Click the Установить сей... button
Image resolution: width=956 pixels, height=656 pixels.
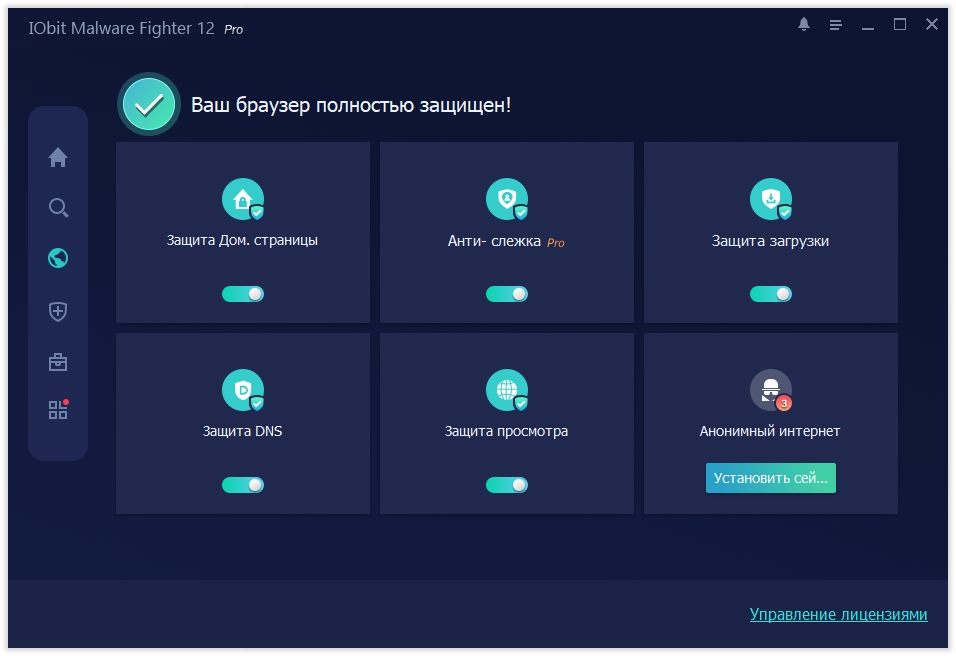[x=771, y=478]
